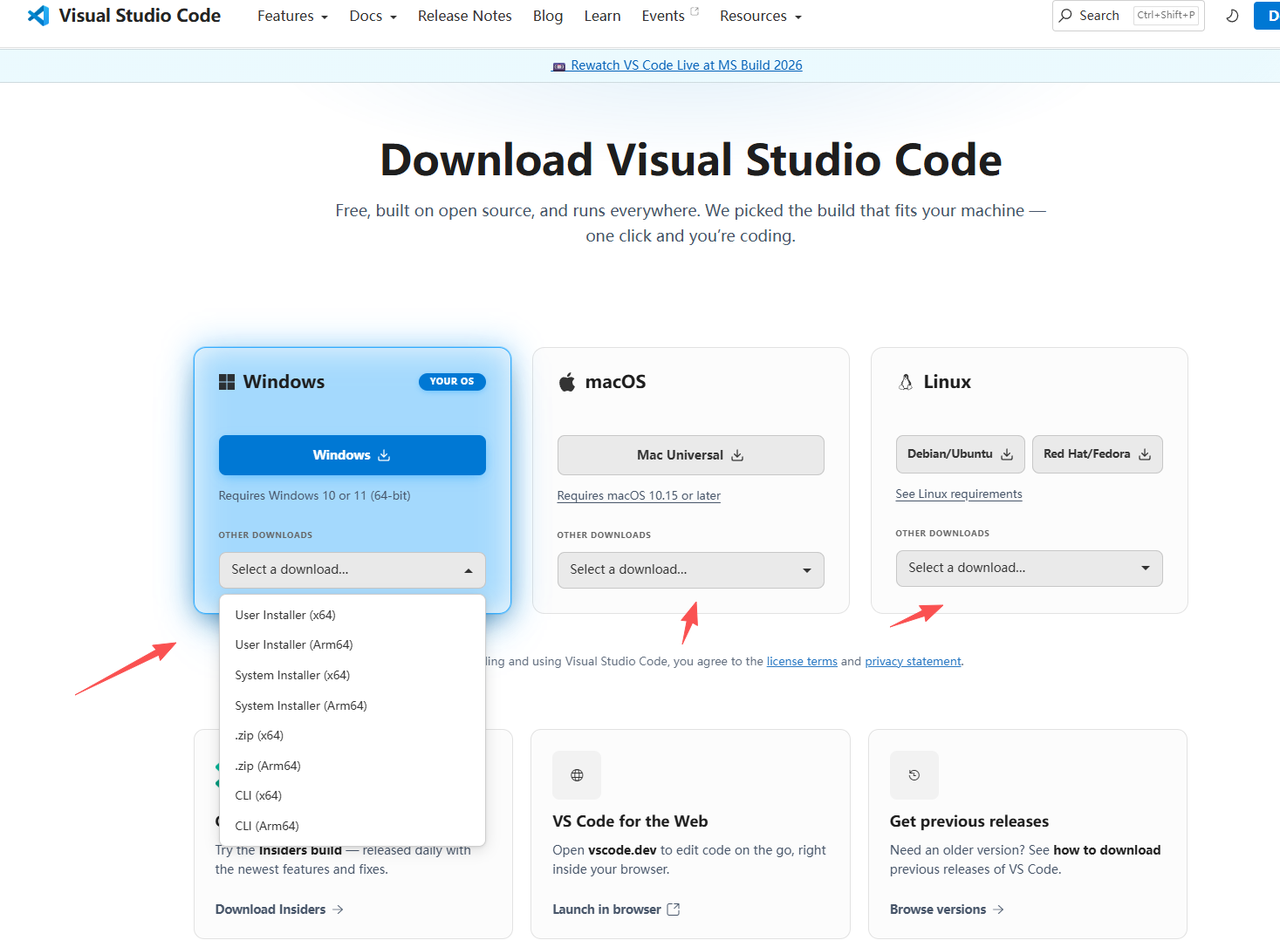This screenshot has height=947, width=1280.
Task: Pick the .zip (Arm64) option
Action: [x=352, y=766]
